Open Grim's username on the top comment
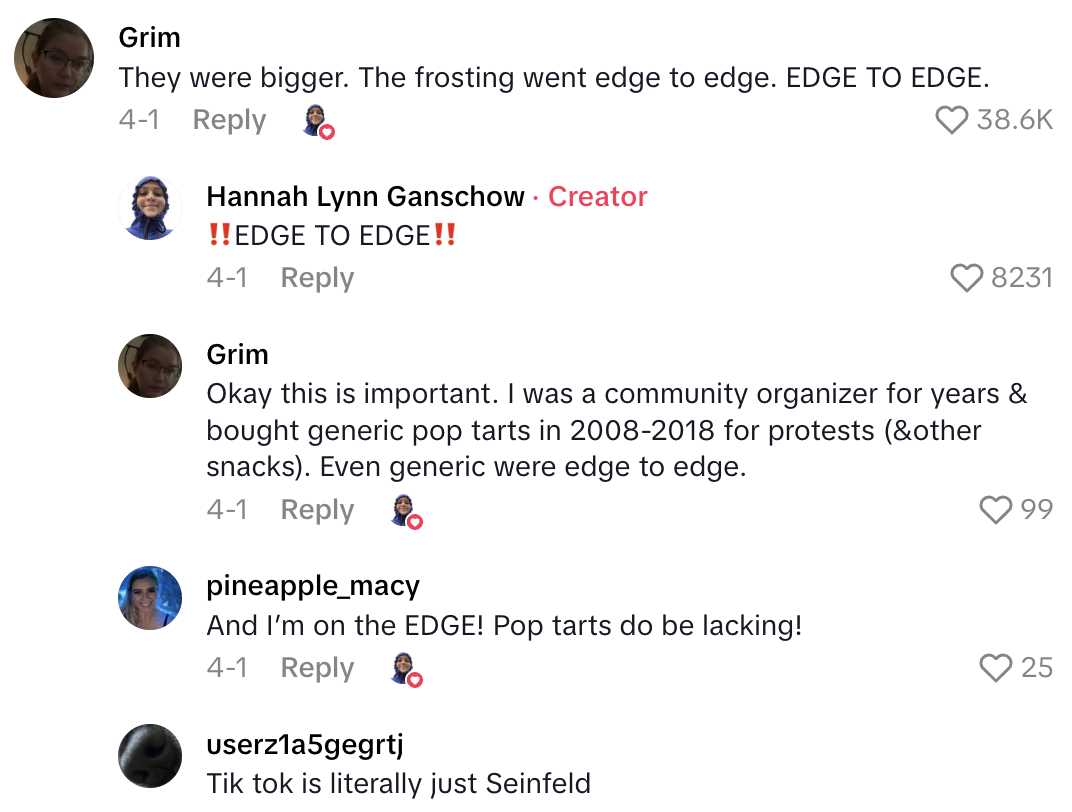Viewport: 1072px width, 812px height. coord(149,38)
